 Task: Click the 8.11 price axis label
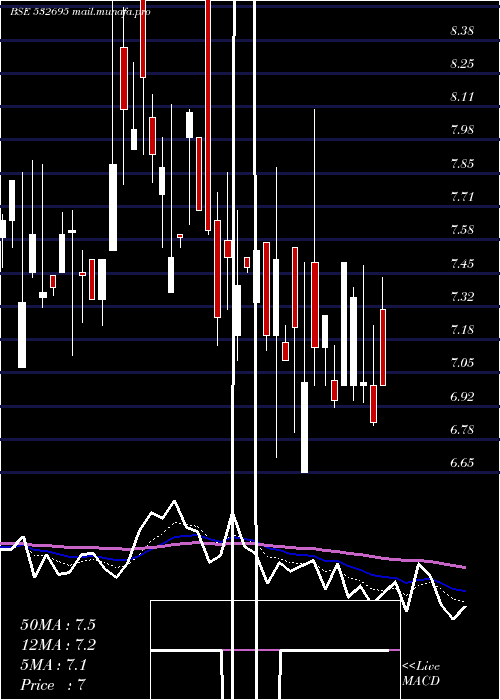pyautogui.click(x=462, y=97)
